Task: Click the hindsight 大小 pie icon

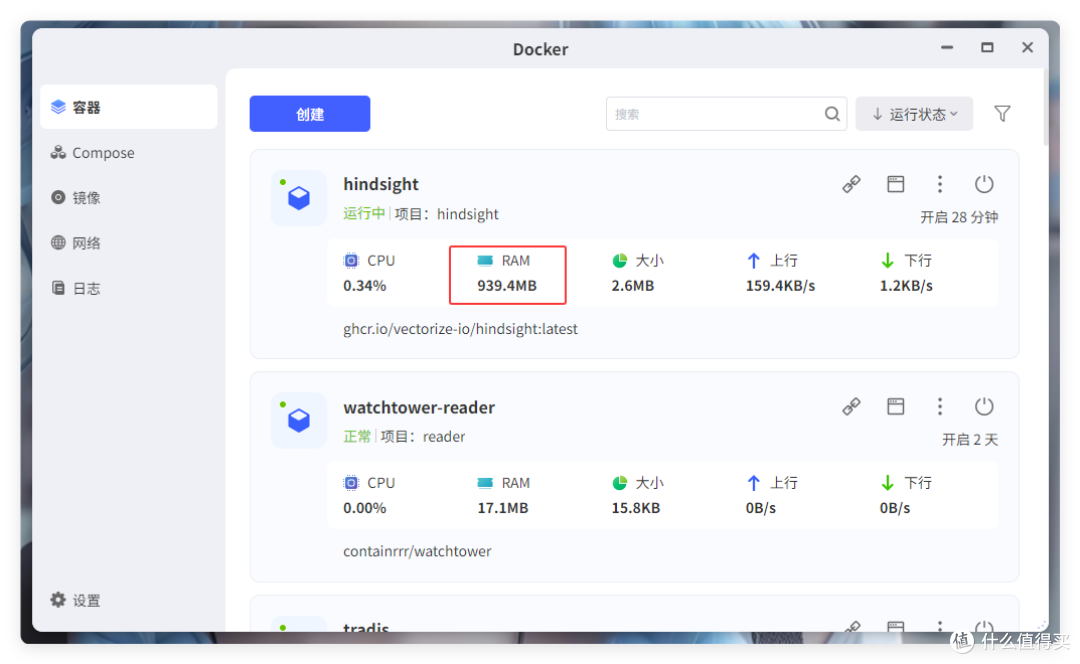Action: tap(619, 260)
